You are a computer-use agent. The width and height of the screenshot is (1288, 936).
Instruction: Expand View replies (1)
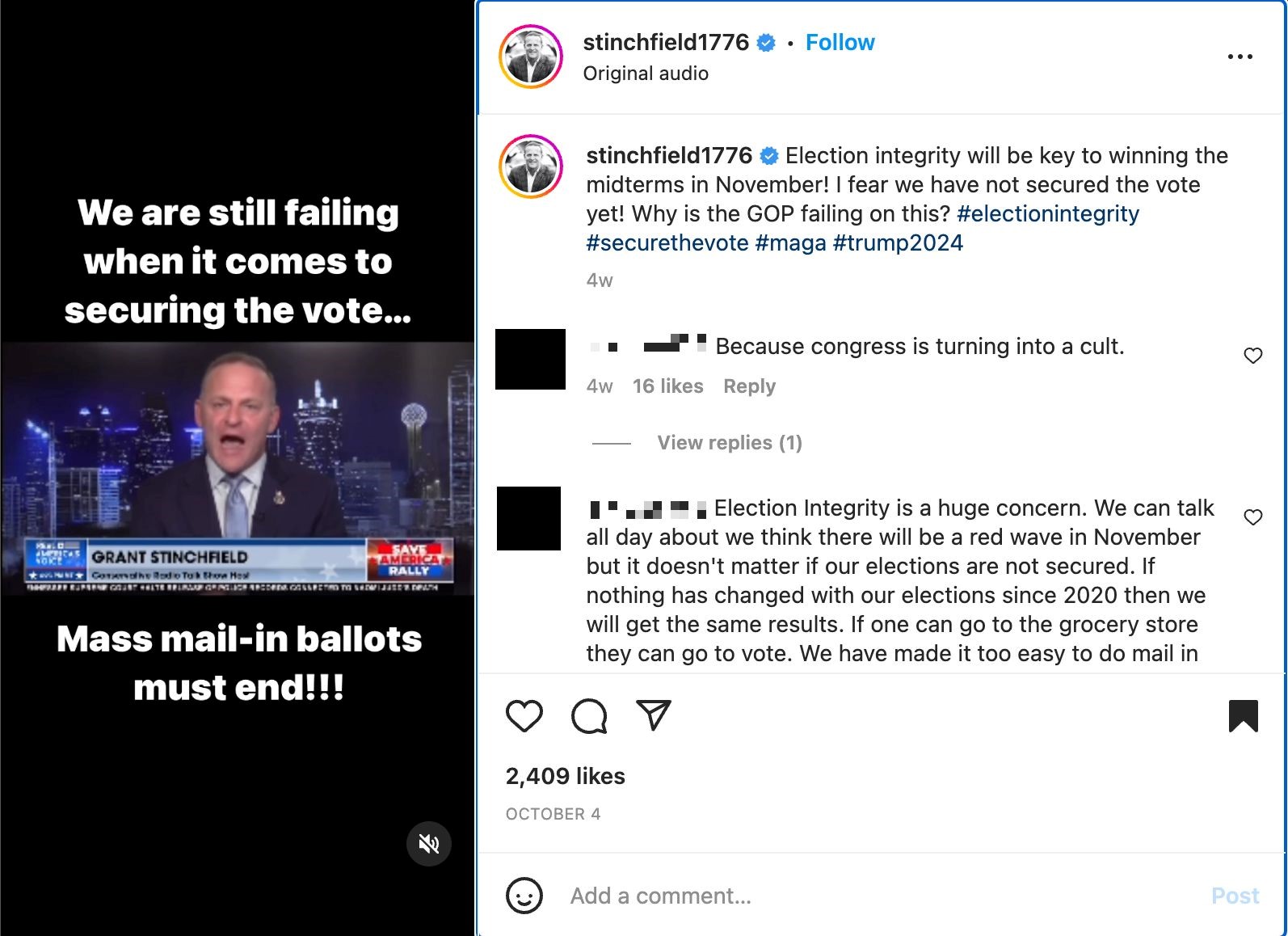tap(729, 443)
